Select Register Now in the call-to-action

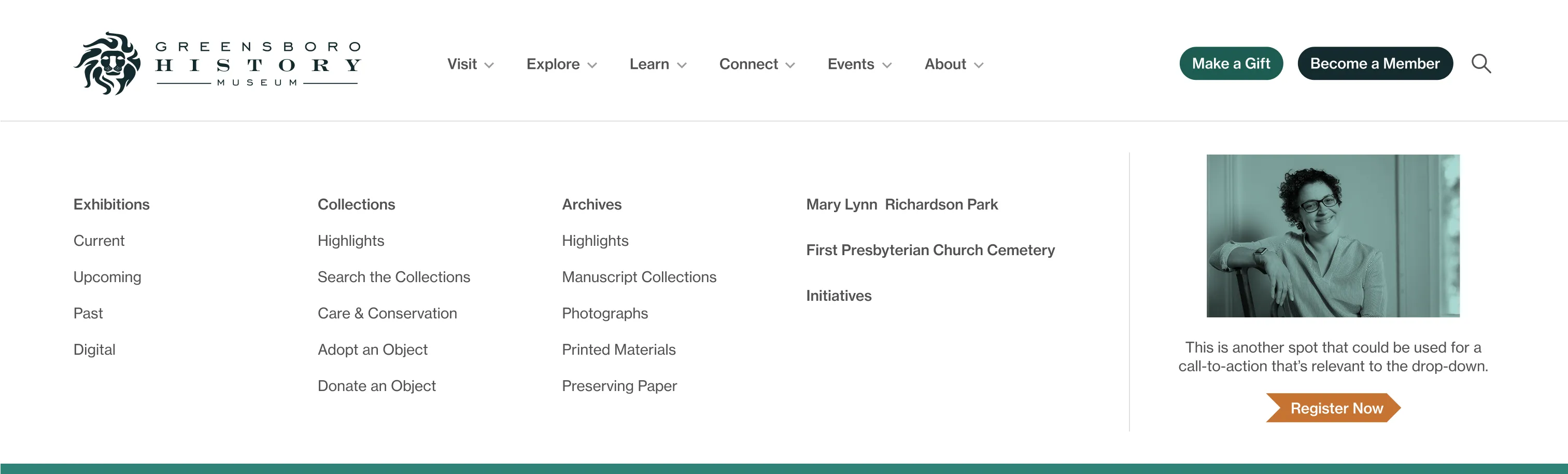coord(1334,408)
